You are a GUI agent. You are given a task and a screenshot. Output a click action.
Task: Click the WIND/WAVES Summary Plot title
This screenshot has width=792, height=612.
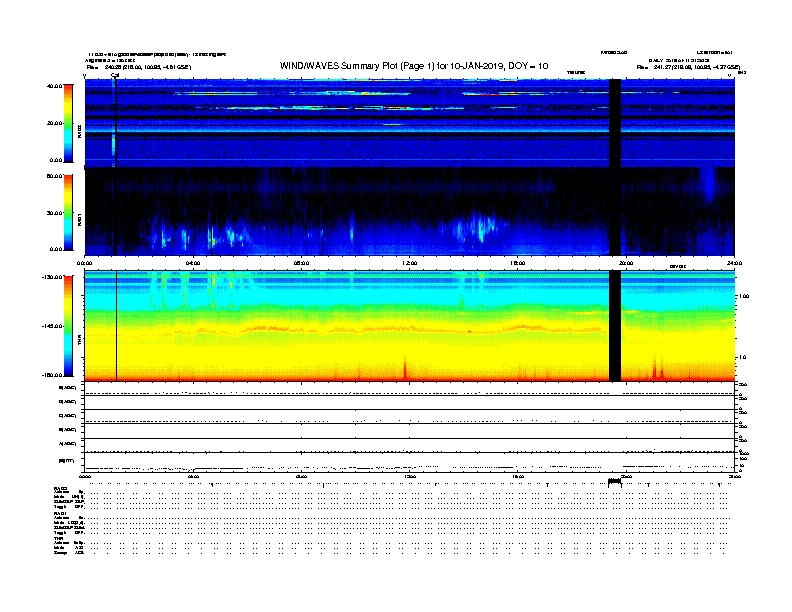click(x=414, y=66)
